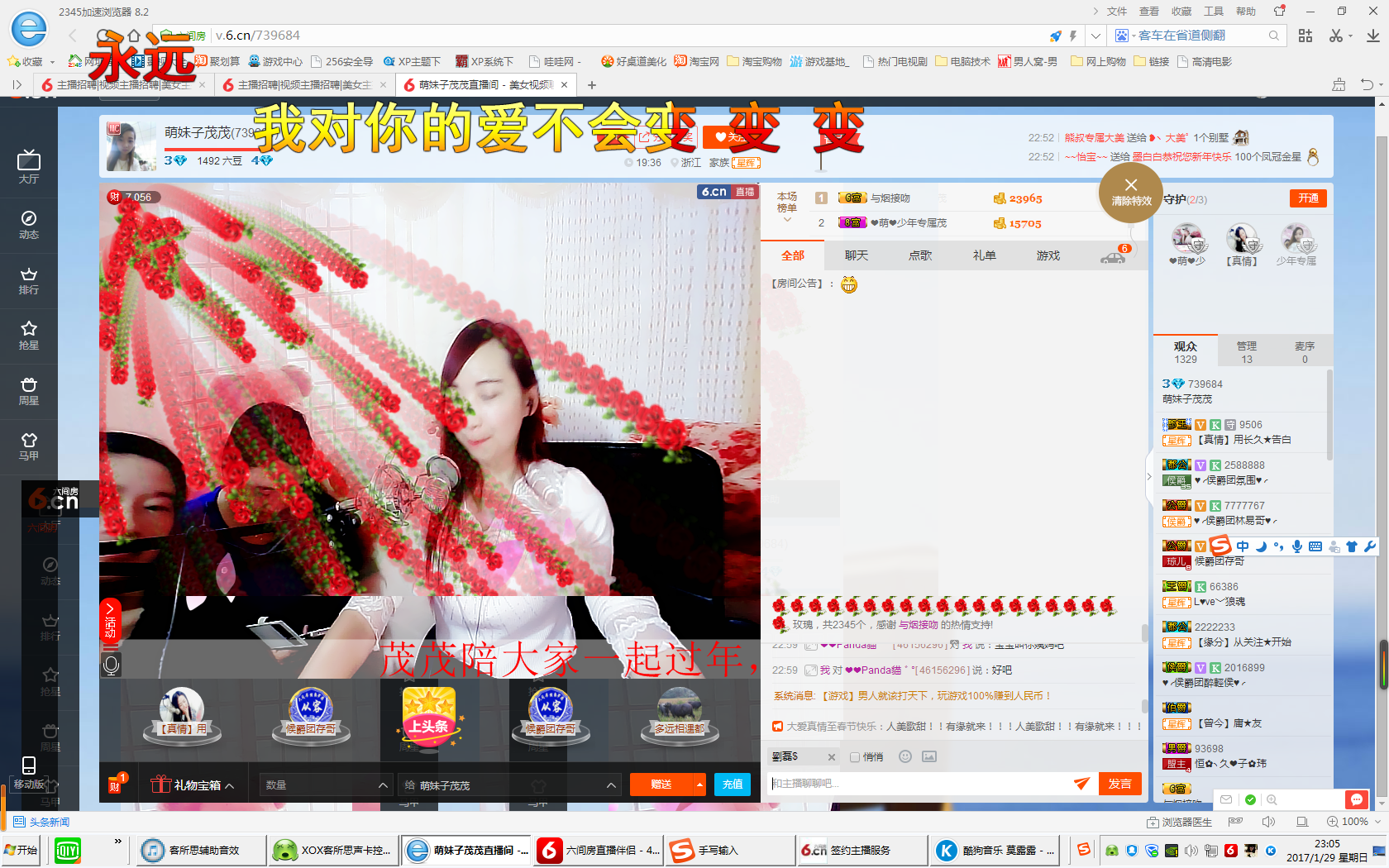1389x868 pixels.
Task: Click the mail envelope icon in bottom-right widget
Action: (1226, 799)
